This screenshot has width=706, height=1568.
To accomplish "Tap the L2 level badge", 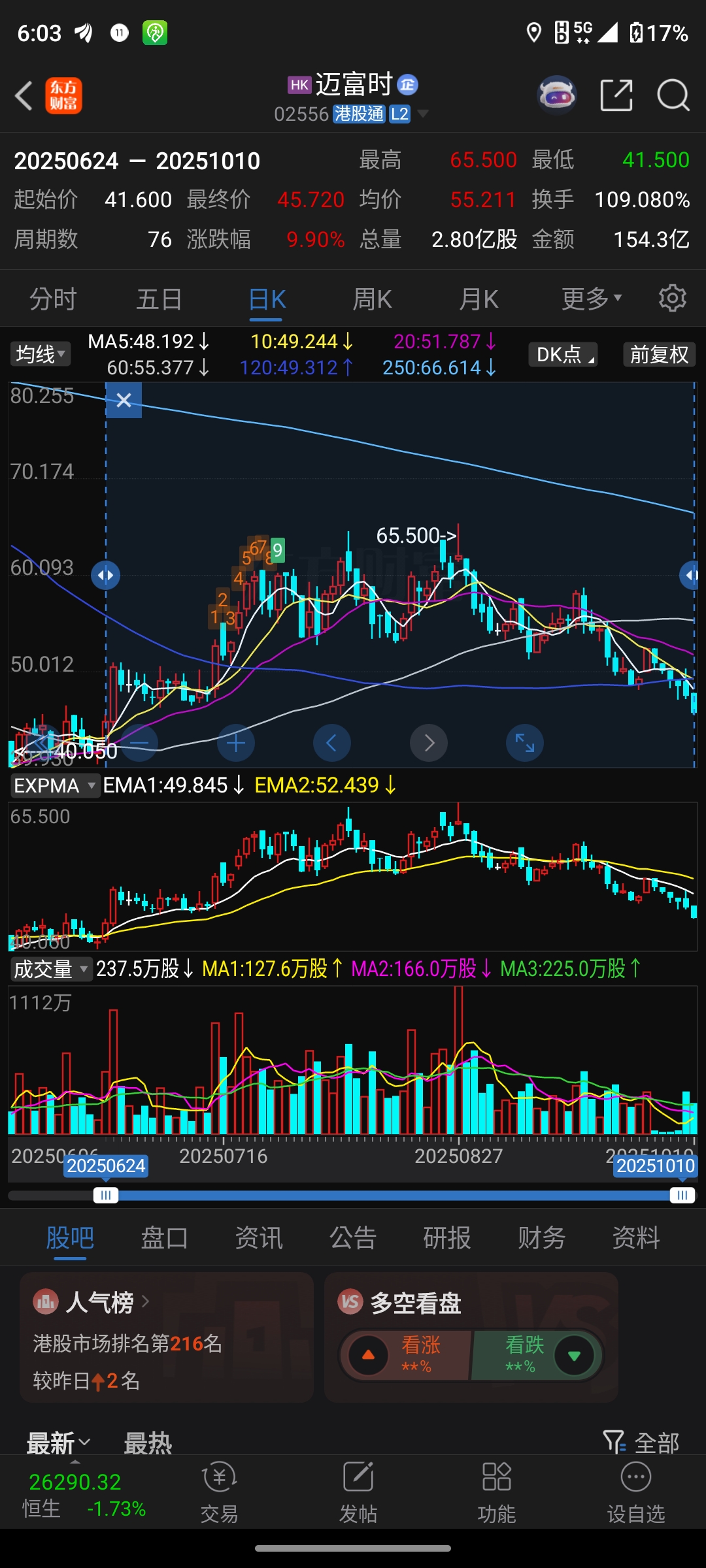I will click(399, 114).
